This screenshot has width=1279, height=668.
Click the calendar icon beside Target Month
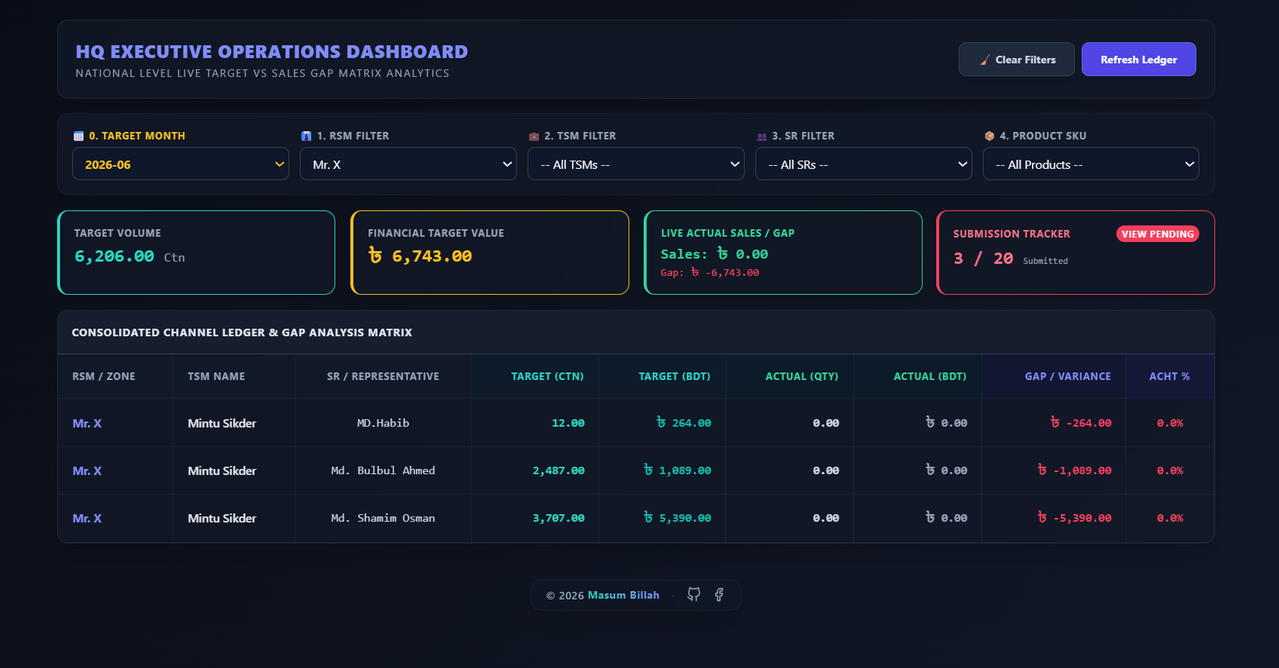point(78,136)
